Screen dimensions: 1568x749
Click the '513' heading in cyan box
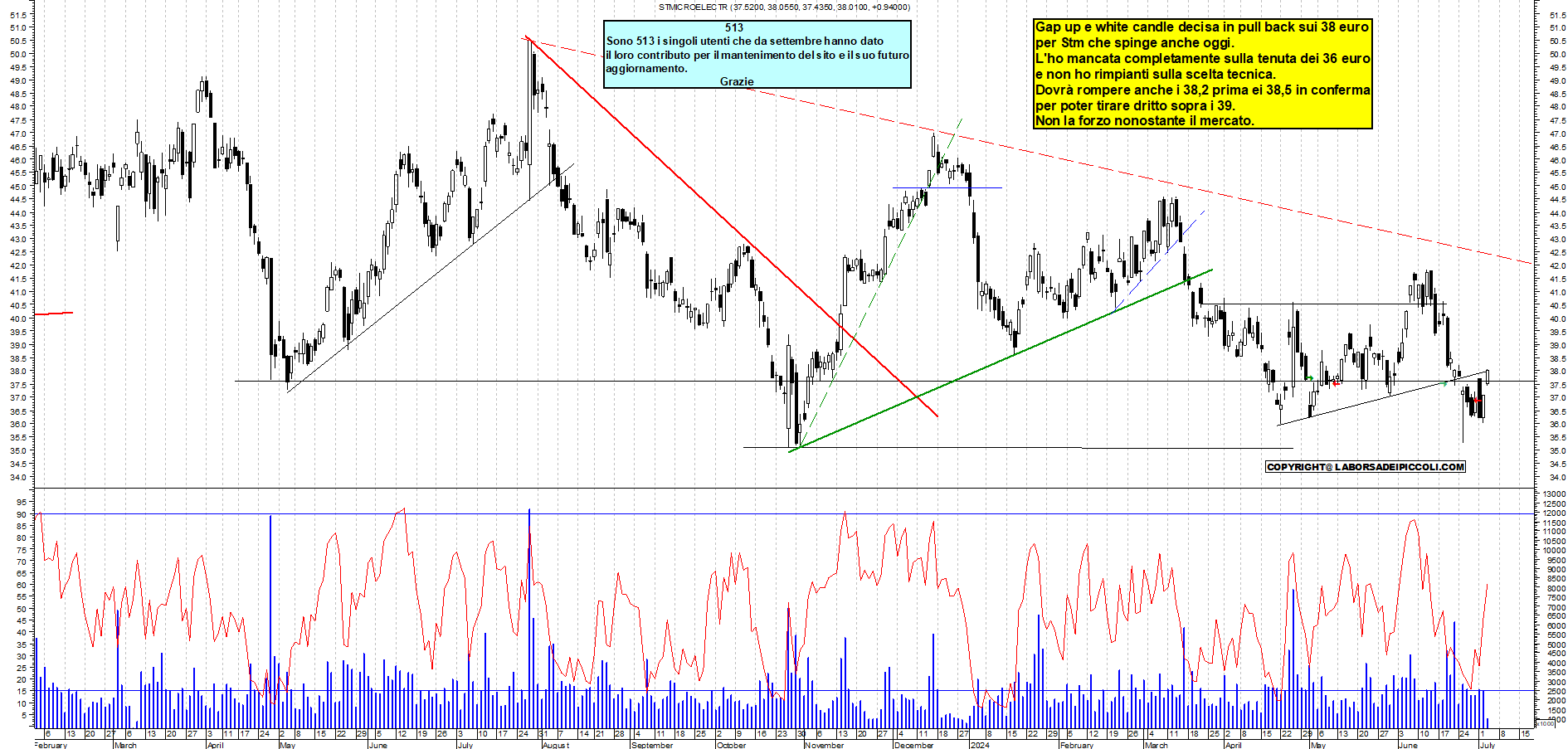[734, 27]
